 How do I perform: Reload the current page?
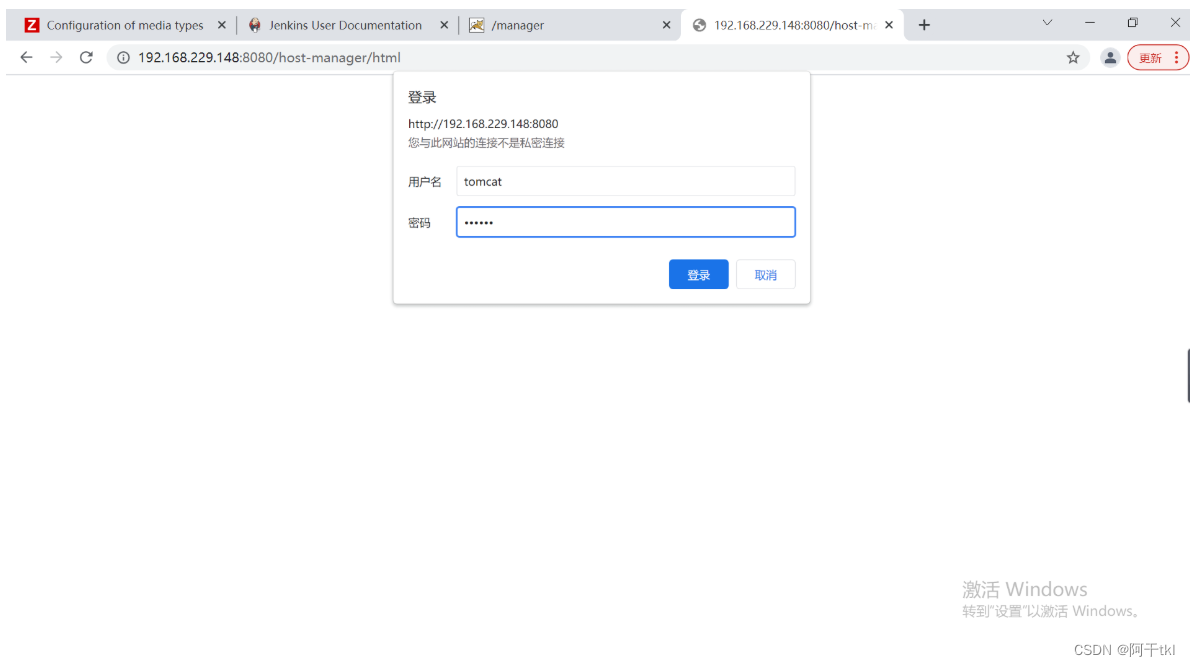point(87,58)
